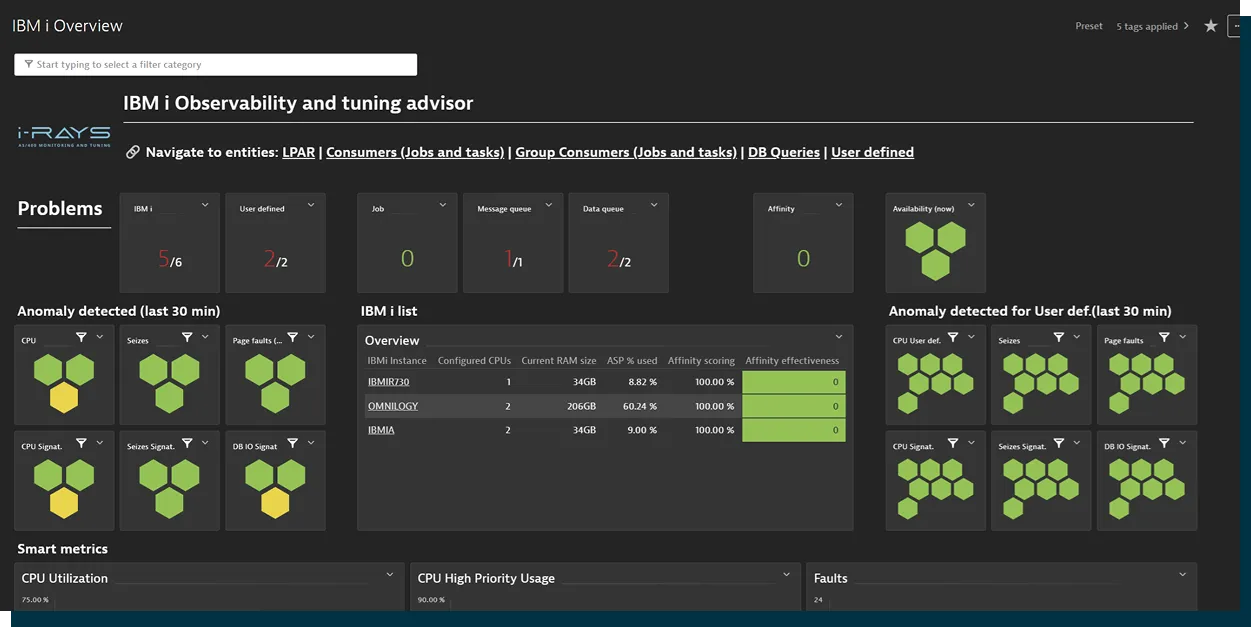Click the DB IO Signat filter funnel
Viewport: 1251px width, 627px height.
(x=292, y=441)
